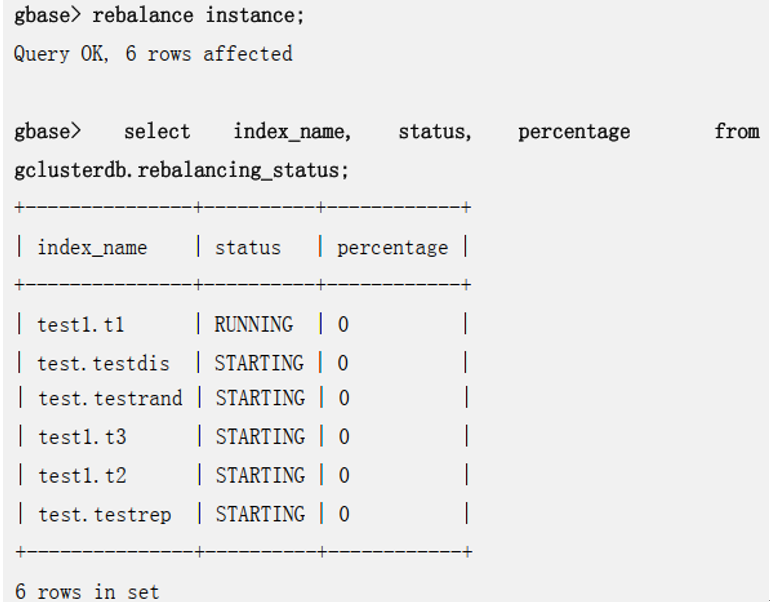This screenshot has height=602, width=770.
Task: Click the word 'select' in the query
Action: point(157,131)
